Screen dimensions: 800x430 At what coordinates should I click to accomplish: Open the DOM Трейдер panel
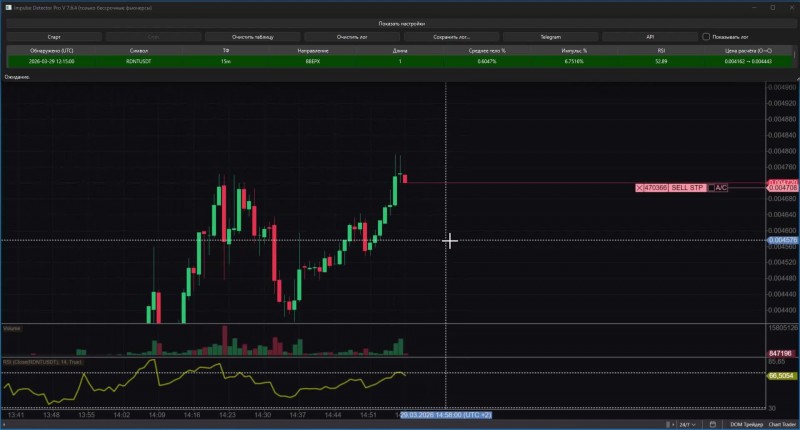coord(746,424)
